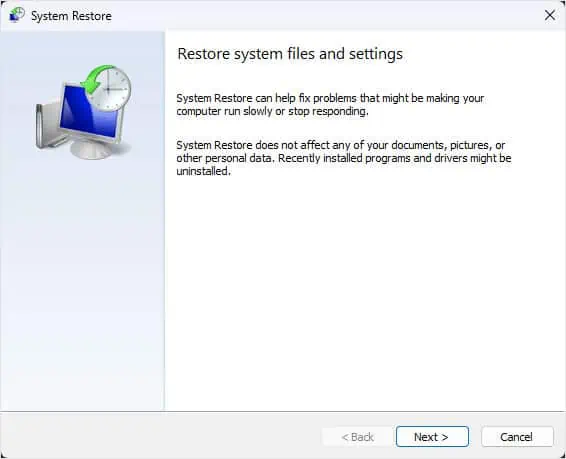Click the System Restore title bar icon
The width and height of the screenshot is (566, 459).
tap(17, 15)
